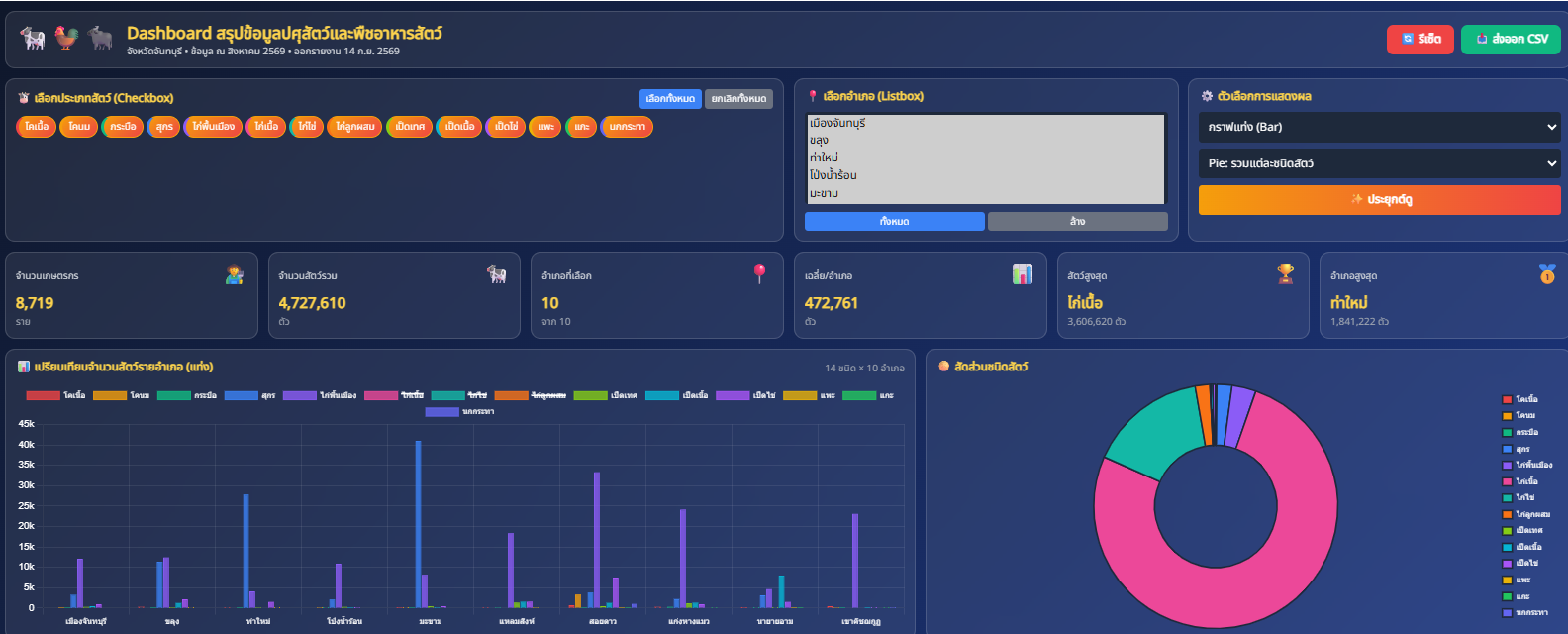Select โป่งน้ำร้อน in the district listbox

click(x=986, y=175)
